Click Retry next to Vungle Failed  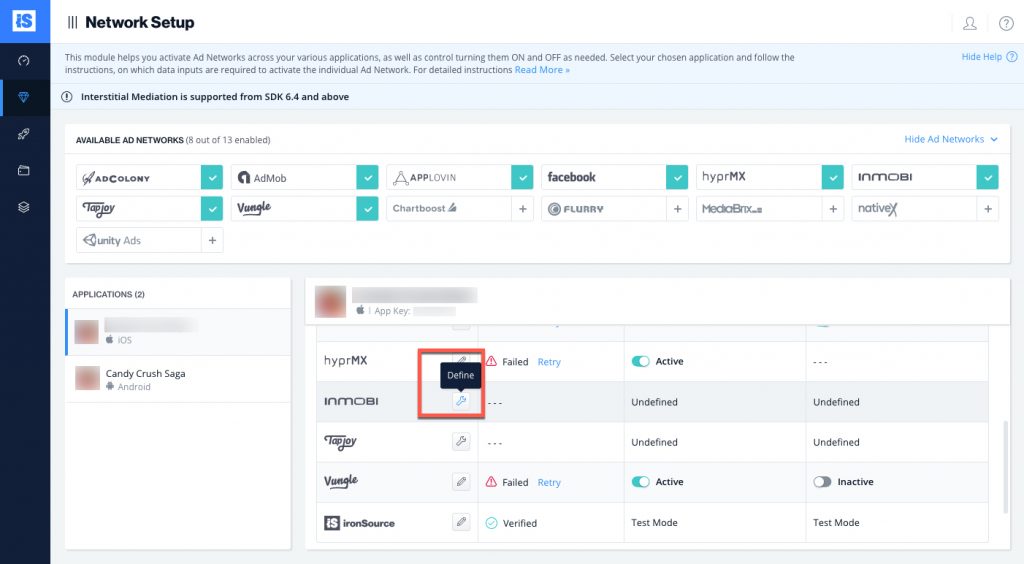point(549,482)
